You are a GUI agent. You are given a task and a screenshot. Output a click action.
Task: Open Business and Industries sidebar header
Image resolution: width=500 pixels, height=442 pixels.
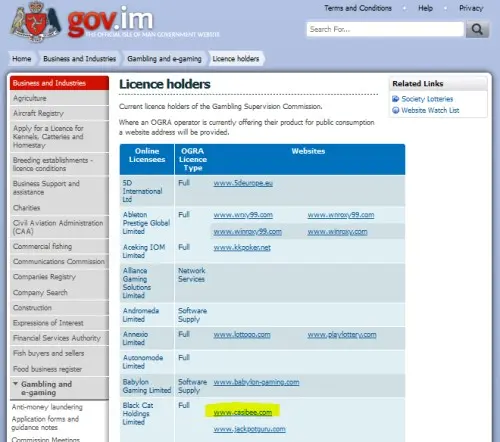click(59, 83)
